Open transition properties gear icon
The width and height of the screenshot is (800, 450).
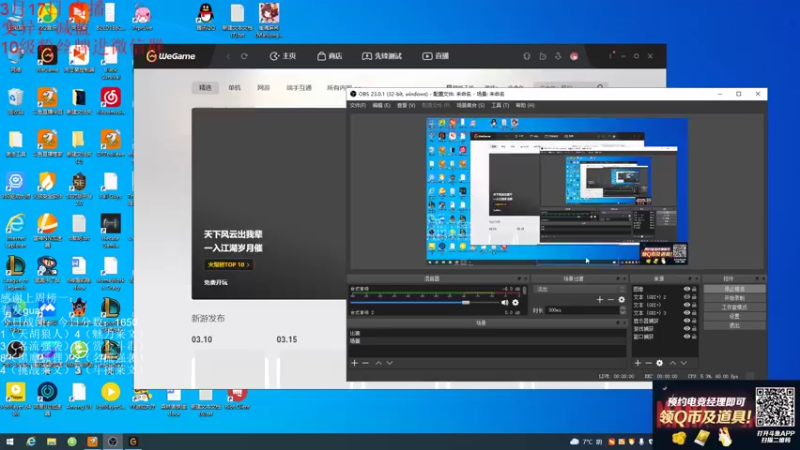621,299
